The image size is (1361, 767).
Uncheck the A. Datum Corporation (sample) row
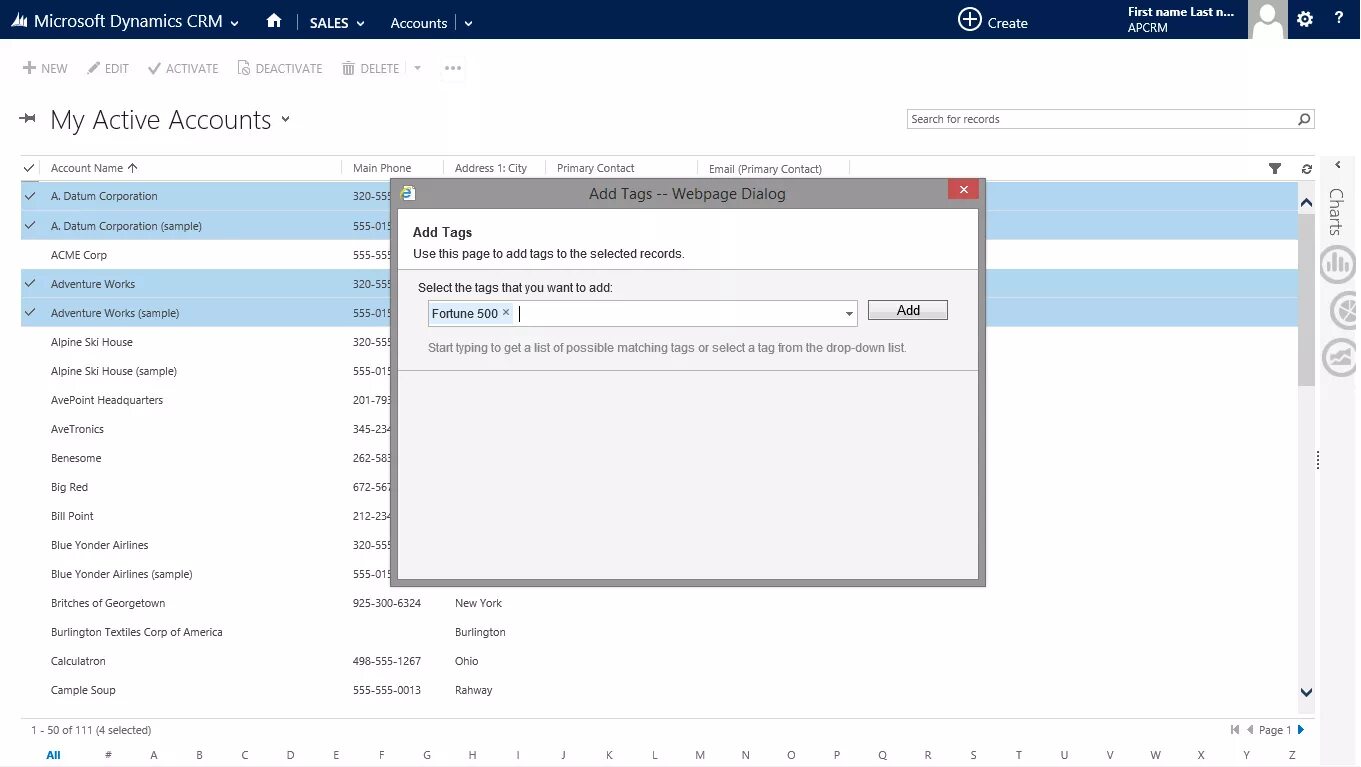click(x=30, y=225)
